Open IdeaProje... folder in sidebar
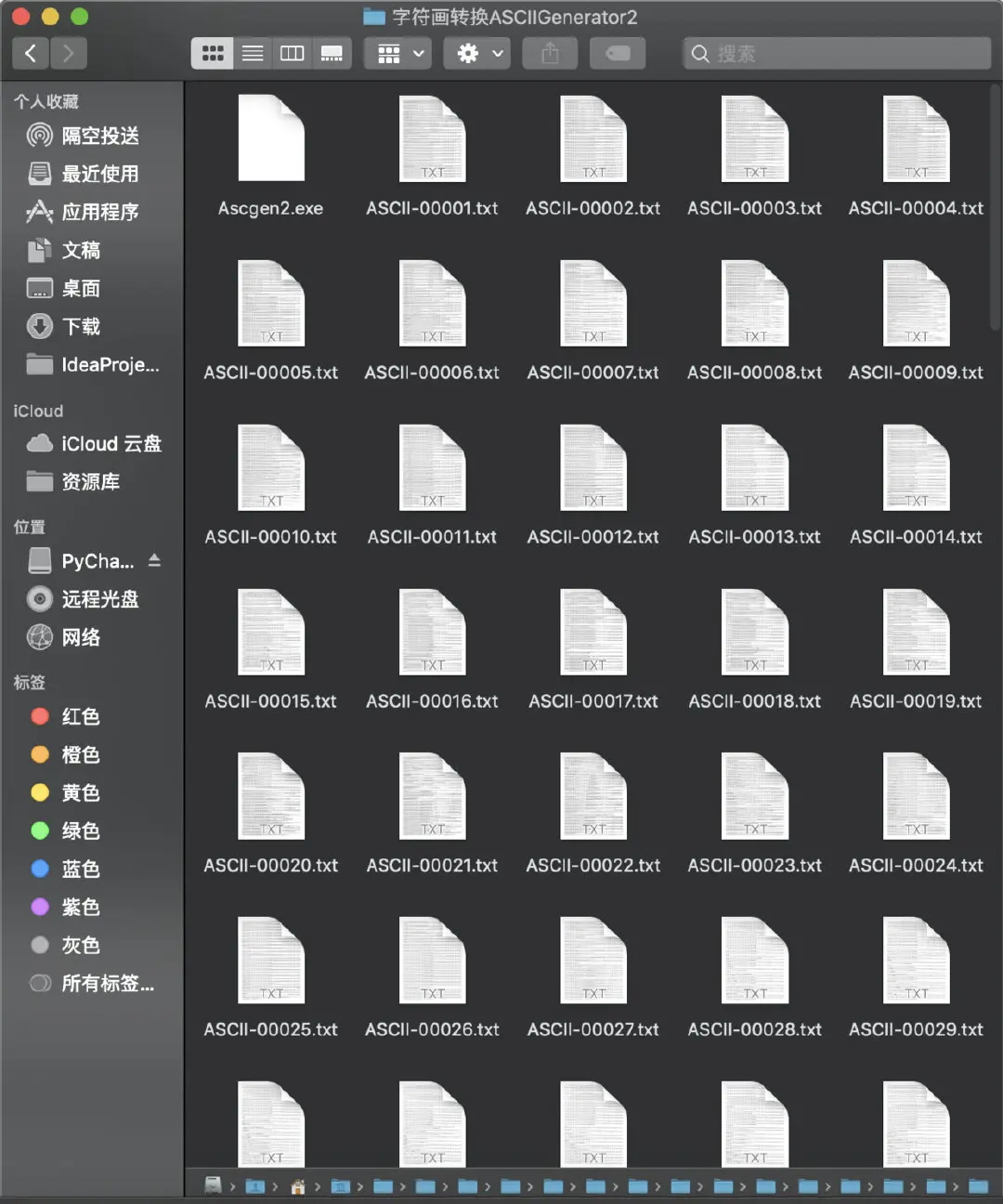This screenshot has width=1003, height=1204. click(x=91, y=364)
